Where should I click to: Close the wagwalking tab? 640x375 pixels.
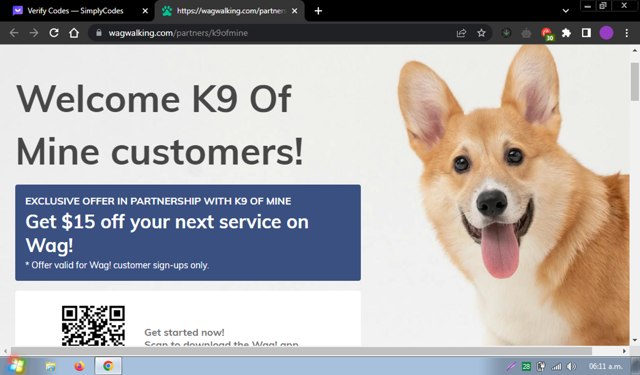click(294, 11)
